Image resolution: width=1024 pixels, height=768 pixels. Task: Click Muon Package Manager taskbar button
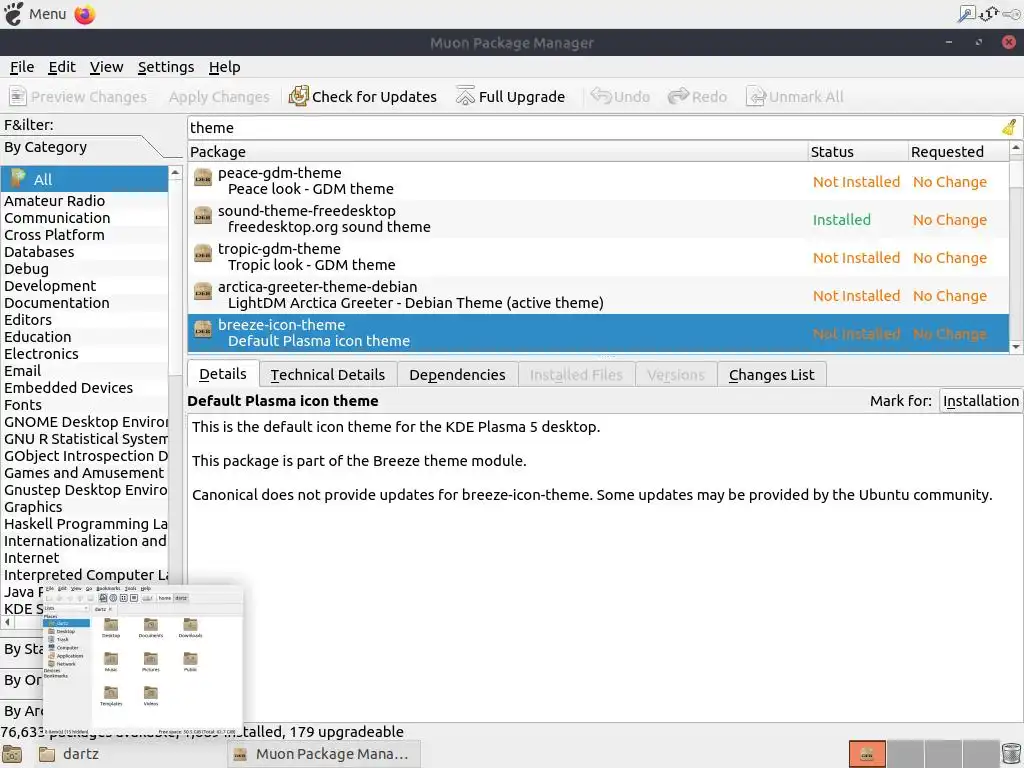coord(324,754)
